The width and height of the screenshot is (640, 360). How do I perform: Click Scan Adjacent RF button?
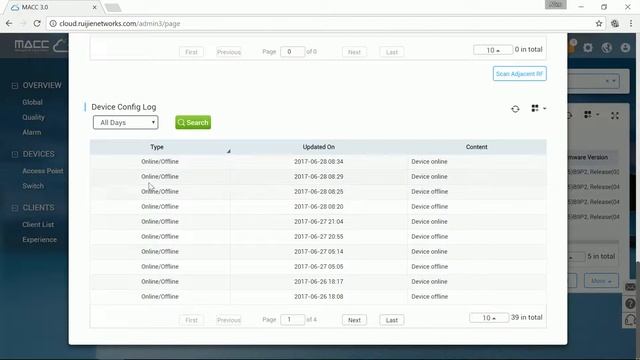tap(519, 74)
